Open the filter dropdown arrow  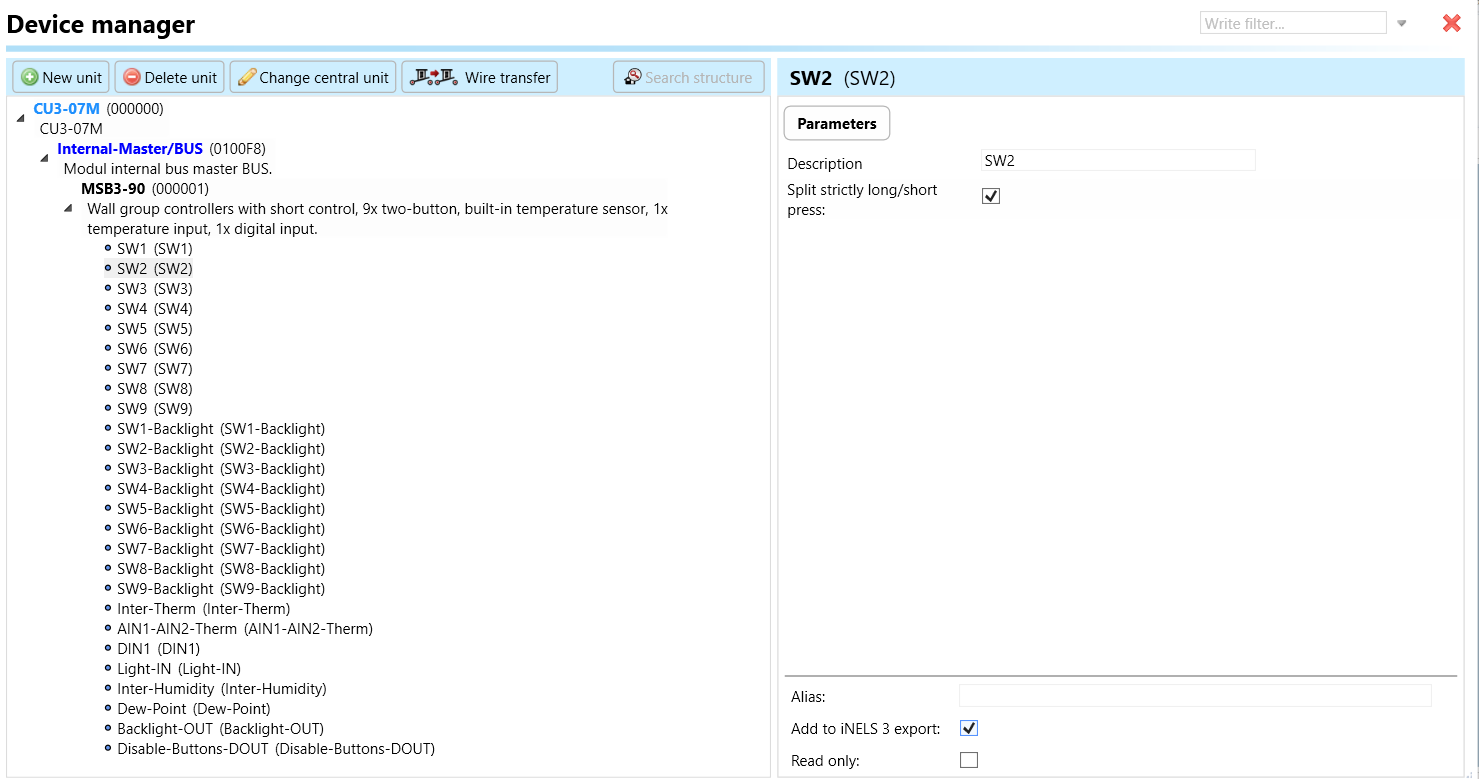coord(1402,23)
